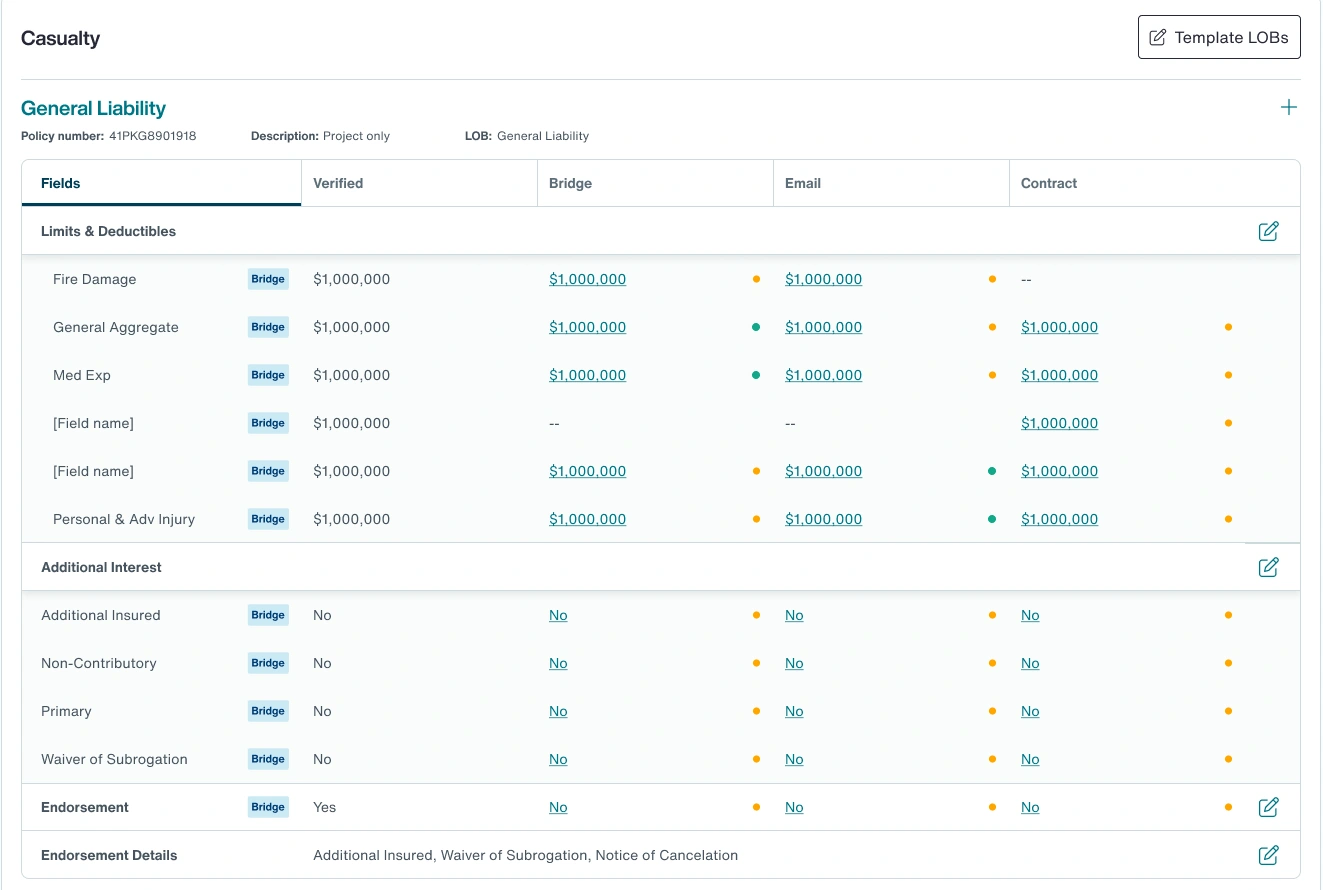Open General Aggregate Email column amount
1323x890 pixels.
tap(823, 327)
